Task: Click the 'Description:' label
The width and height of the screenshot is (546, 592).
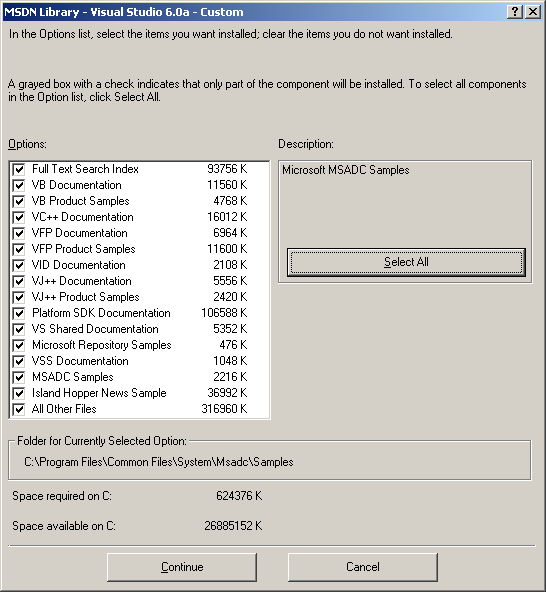Action: 306,144
